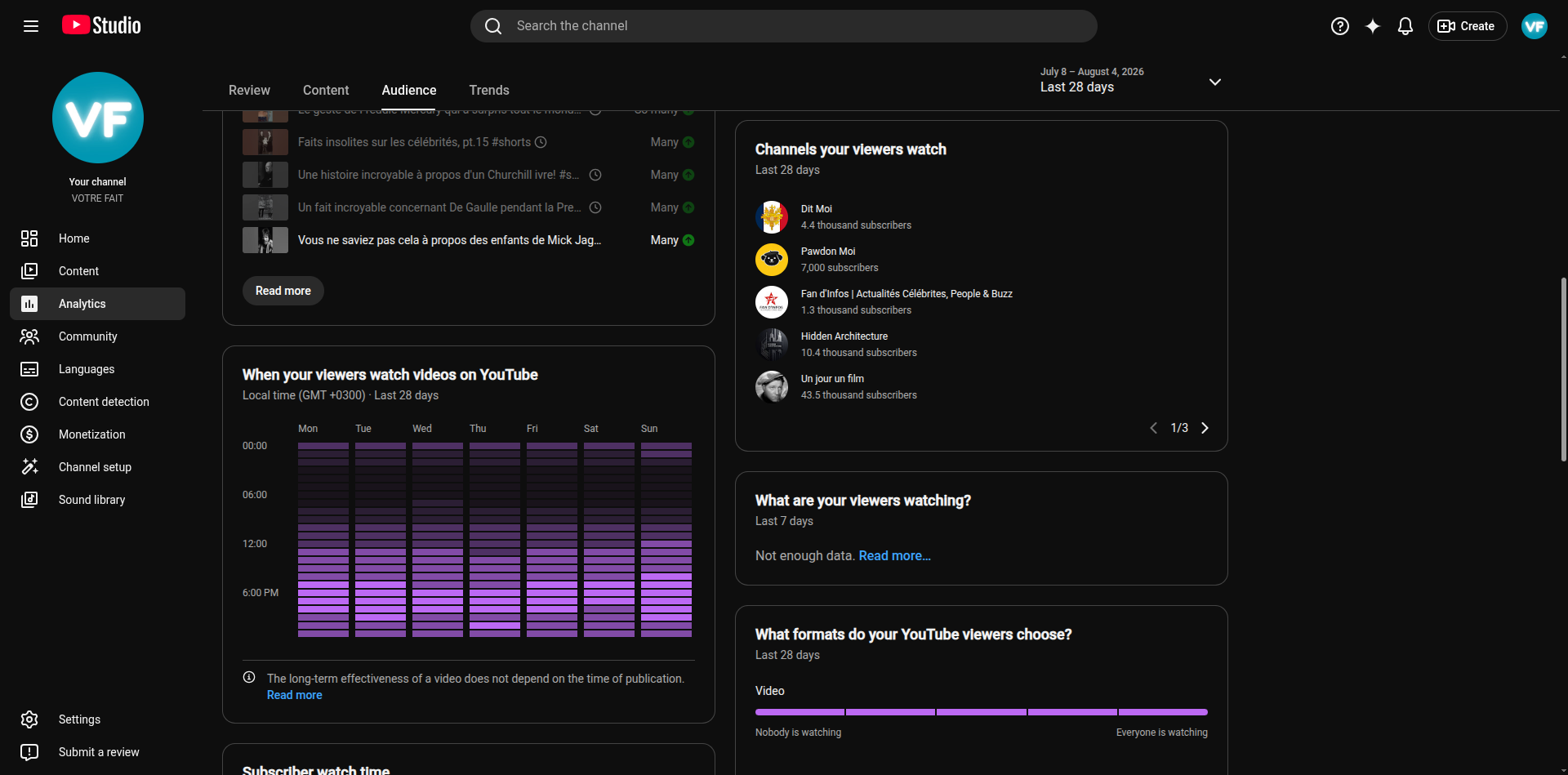Click the green arrow on Mick Jagger row
The width and height of the screenshot is (1568, 775).
click(688, 240)
